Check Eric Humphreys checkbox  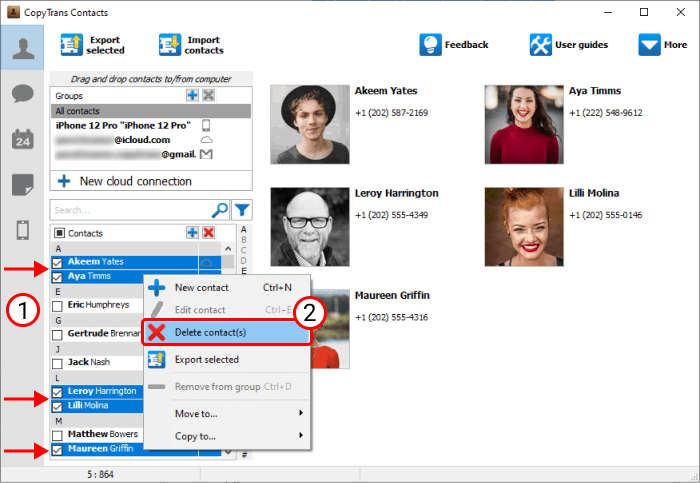[57, 306]
